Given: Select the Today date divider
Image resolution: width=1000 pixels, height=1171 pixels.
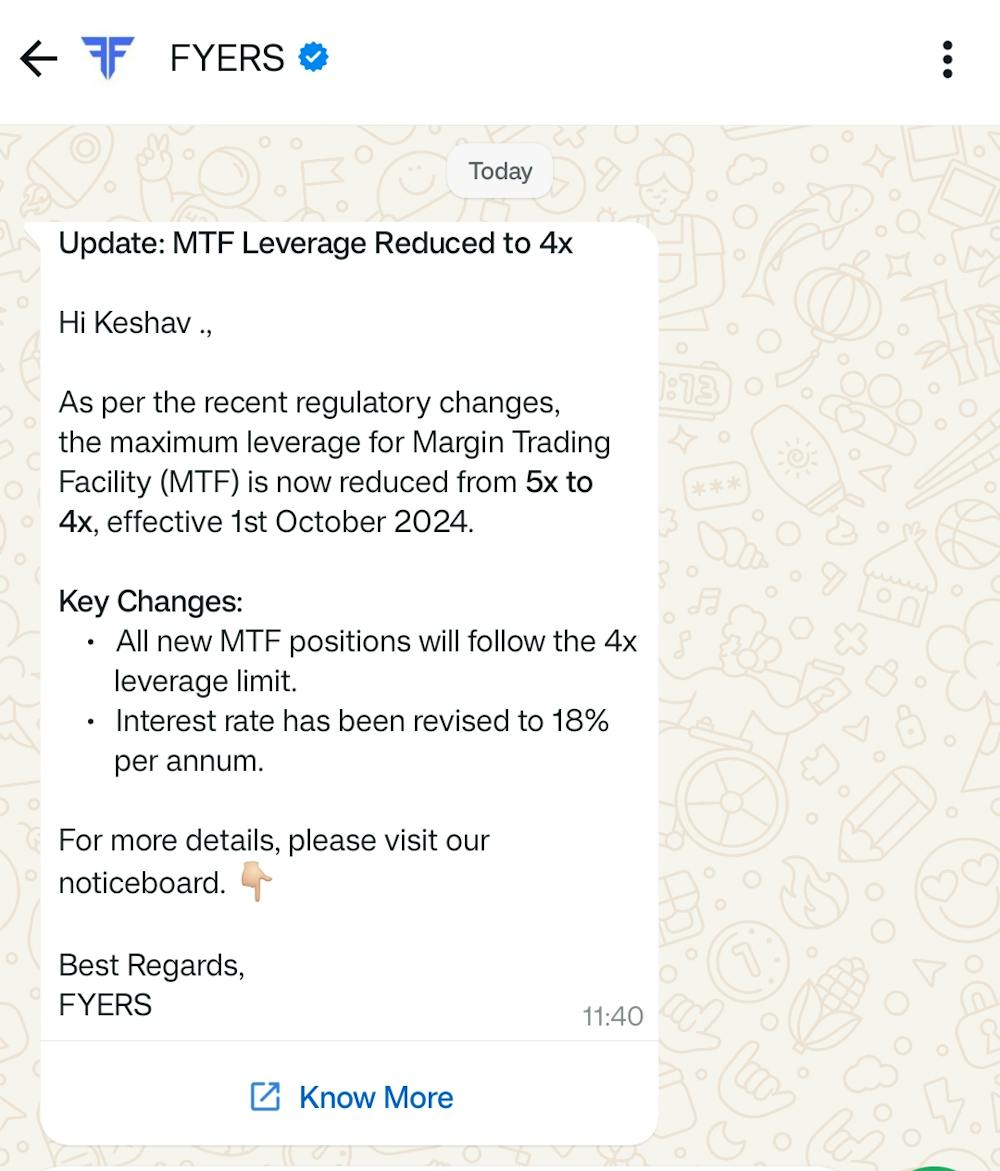Looking at the screenshot, I should pyautogui.click(x=499, y=171).
